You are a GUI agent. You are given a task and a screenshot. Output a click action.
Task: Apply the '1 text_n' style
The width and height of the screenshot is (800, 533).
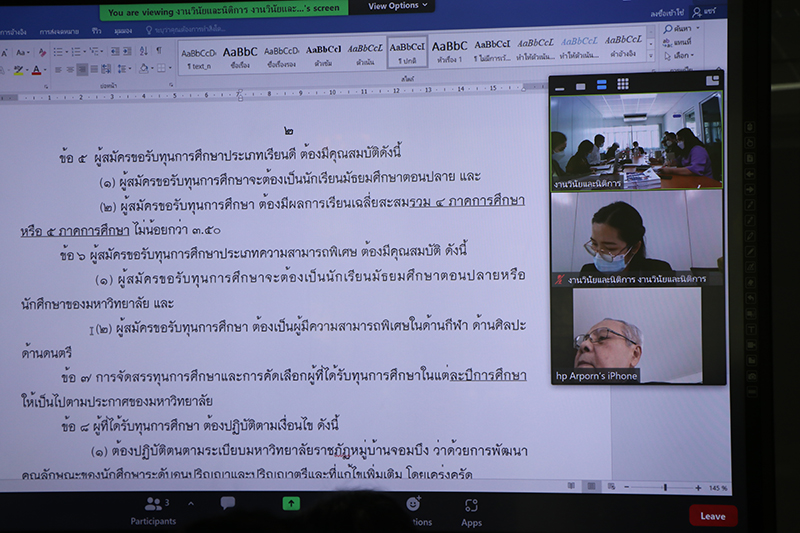[x=198, y=59]
